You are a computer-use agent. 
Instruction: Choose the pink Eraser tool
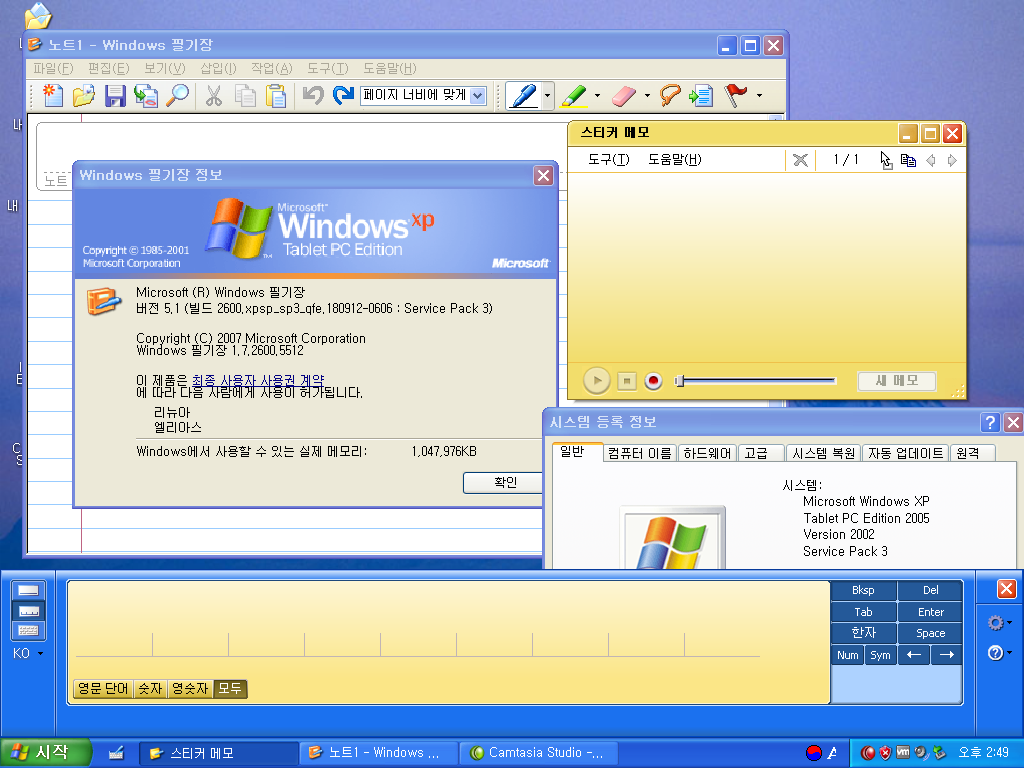point(622,95)
